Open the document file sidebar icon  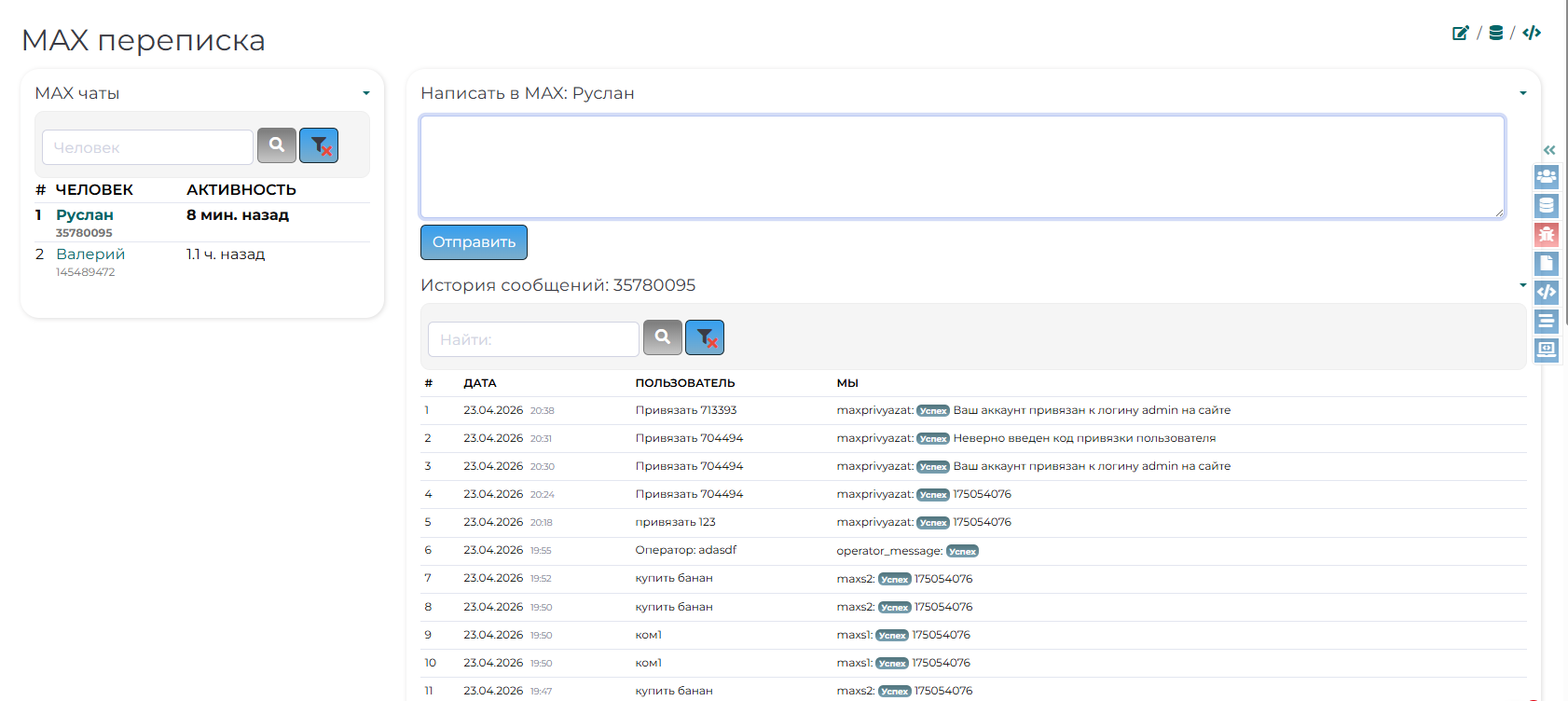[x=1546, y=264]
